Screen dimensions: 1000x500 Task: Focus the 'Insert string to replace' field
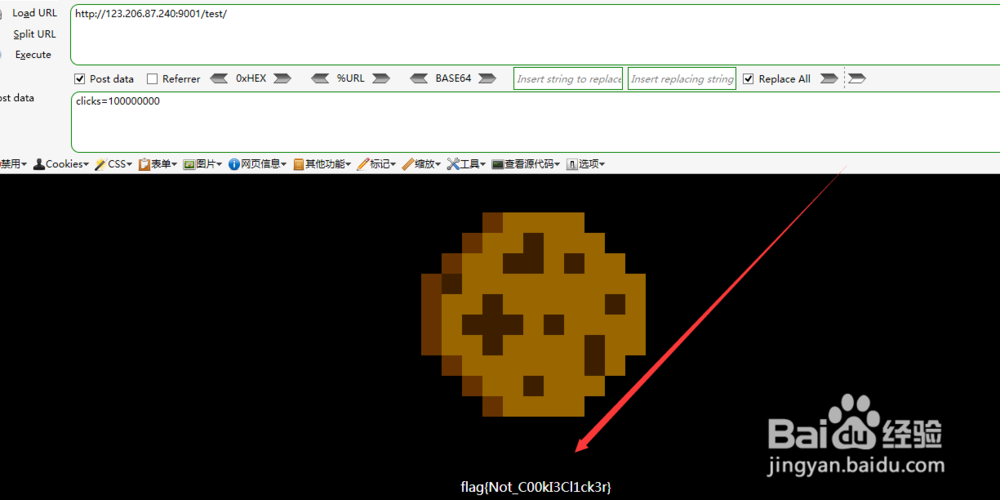[x=568, y=79]
